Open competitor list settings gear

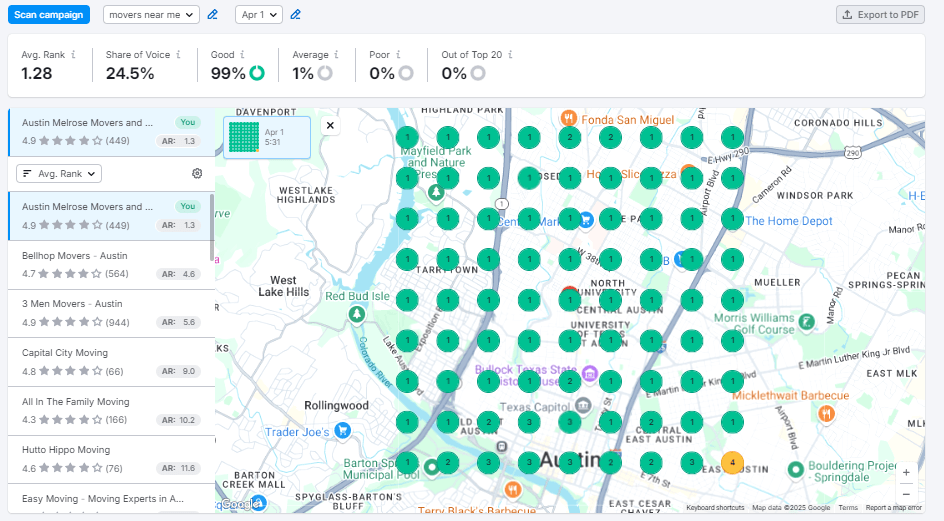pyautogui.click(x=197, y=173)
